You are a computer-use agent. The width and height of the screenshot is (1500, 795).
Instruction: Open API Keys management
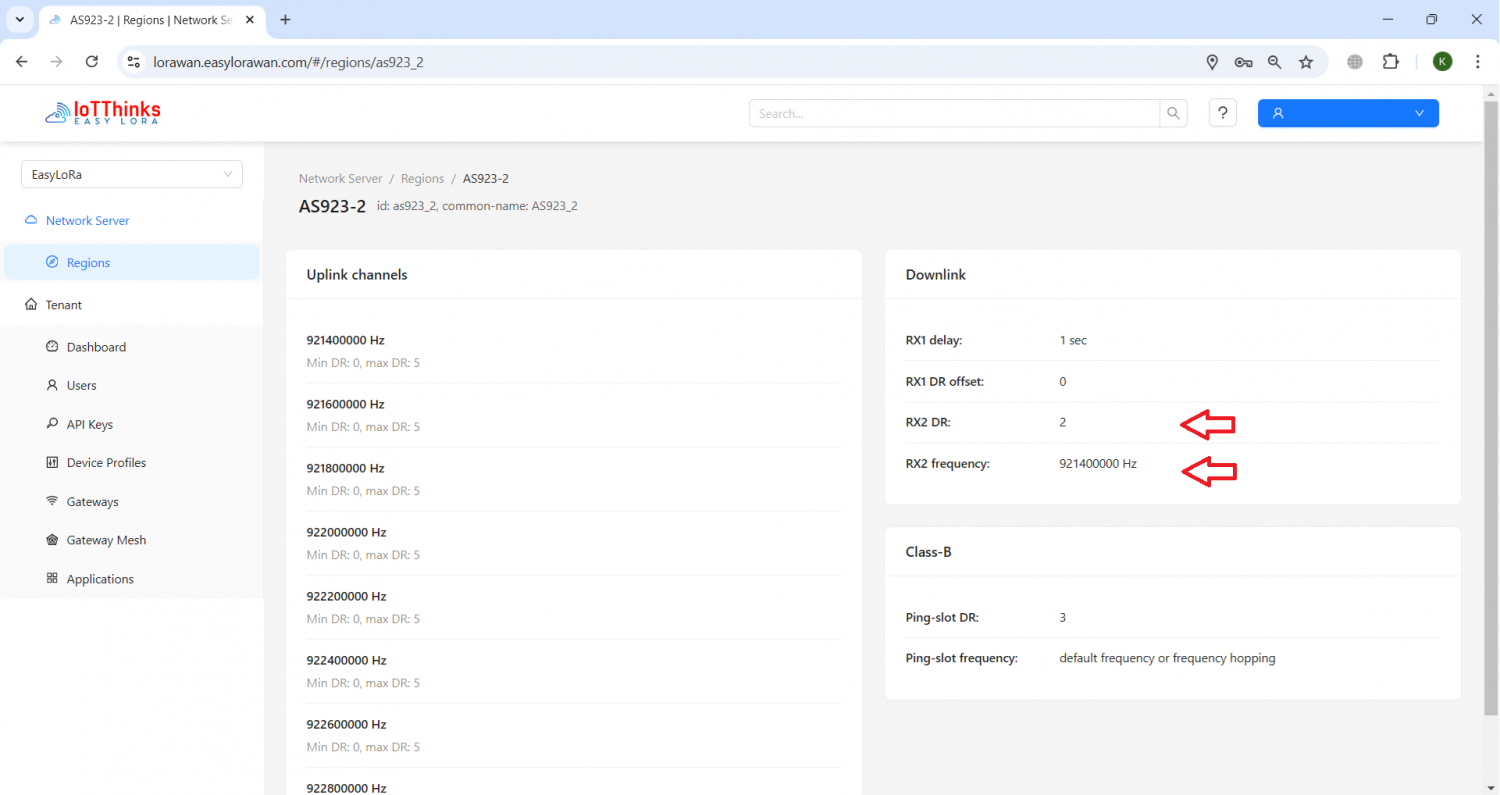click(89, 424)
